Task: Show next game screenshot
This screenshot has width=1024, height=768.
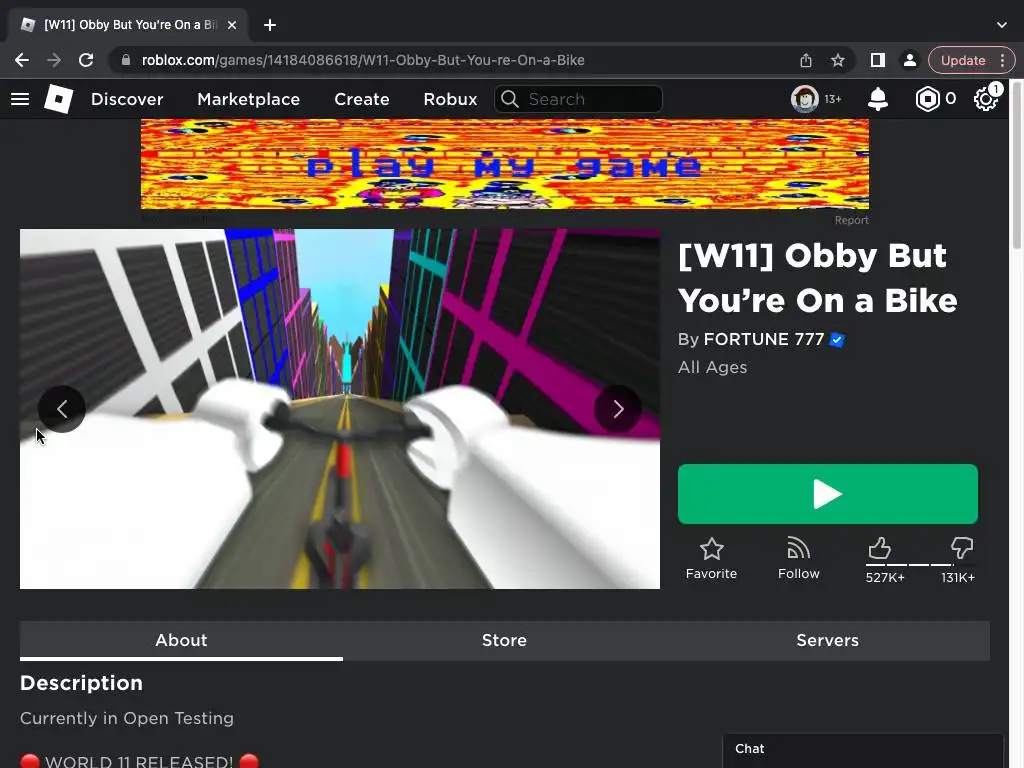Action: click(x=618, y=409)
